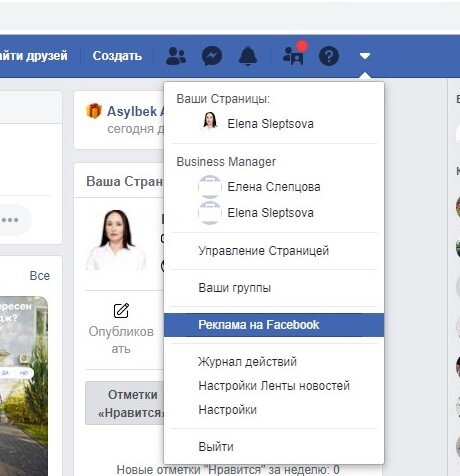Select Елена Слепцова under Business Manager
This screenshot has height=476, width=460.
(x=274, y=187)
